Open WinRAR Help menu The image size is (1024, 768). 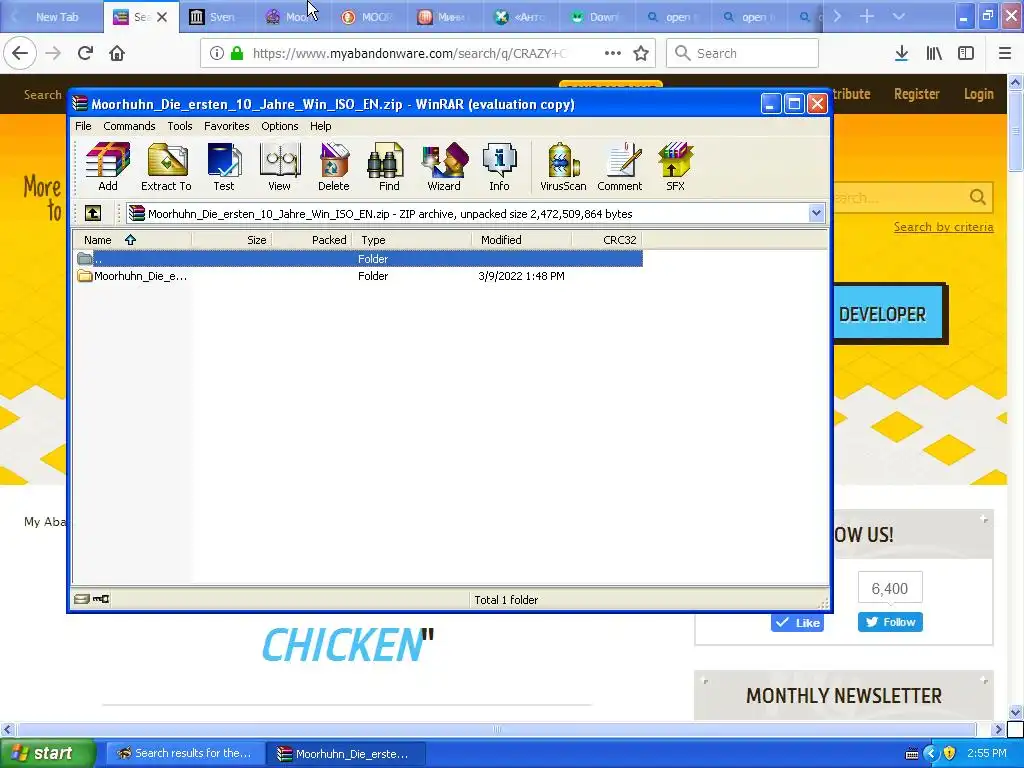click(321, 126)
